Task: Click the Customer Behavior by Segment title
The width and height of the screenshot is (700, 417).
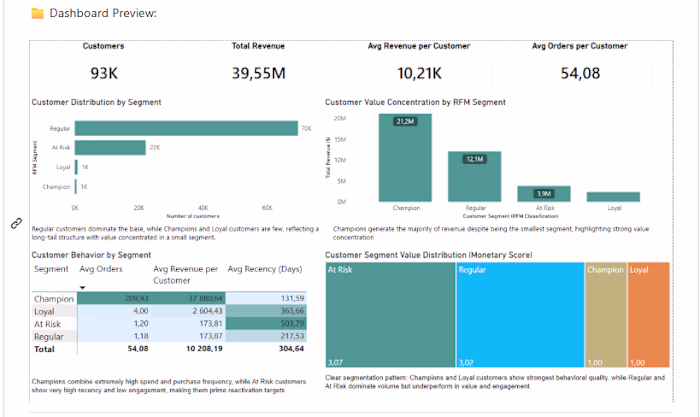Action: coord(91,255)
